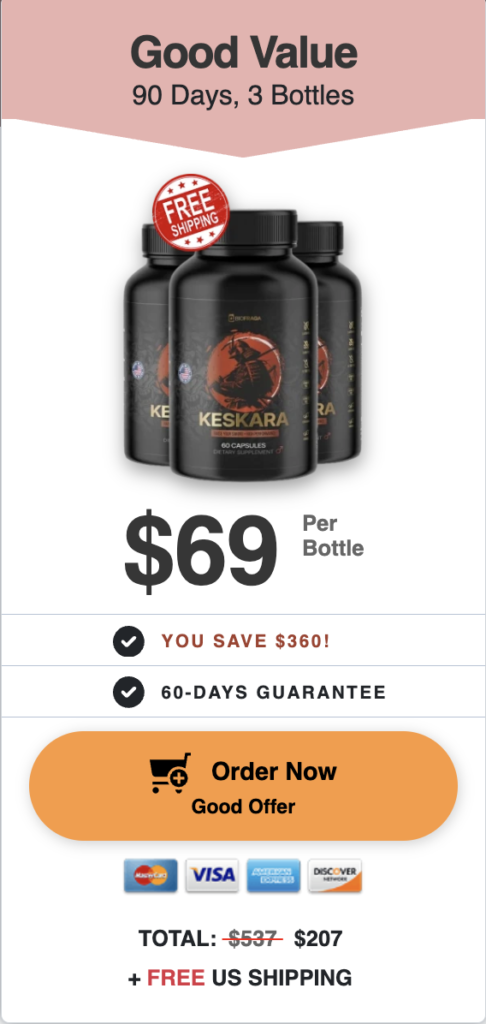The image size is (486, 1024).
Task: Click the 90 Days, 3 Bottles subtitle
Action: [243, 95]
